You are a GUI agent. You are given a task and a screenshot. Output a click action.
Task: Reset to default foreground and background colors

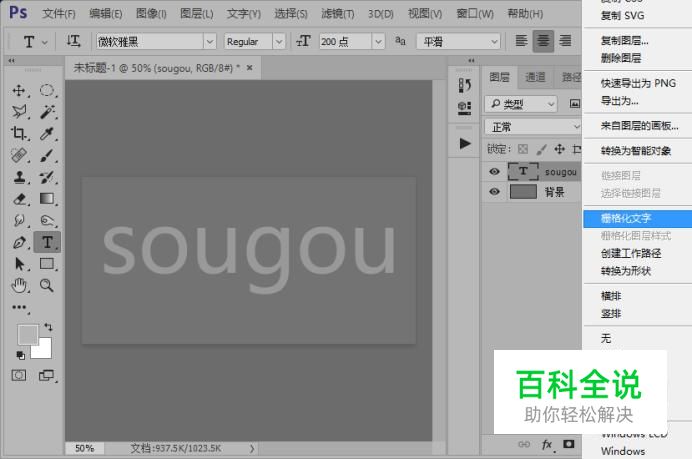20,355
